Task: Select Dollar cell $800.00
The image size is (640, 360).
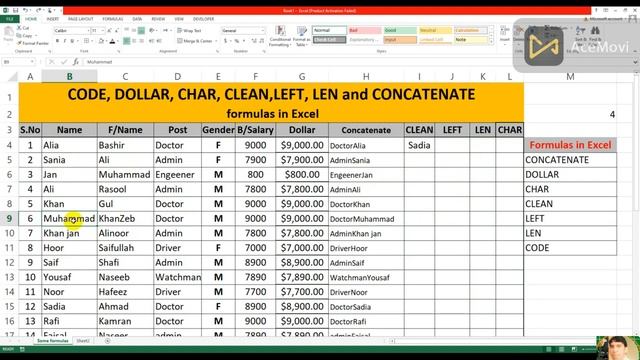Action: [x=302, y=175]
